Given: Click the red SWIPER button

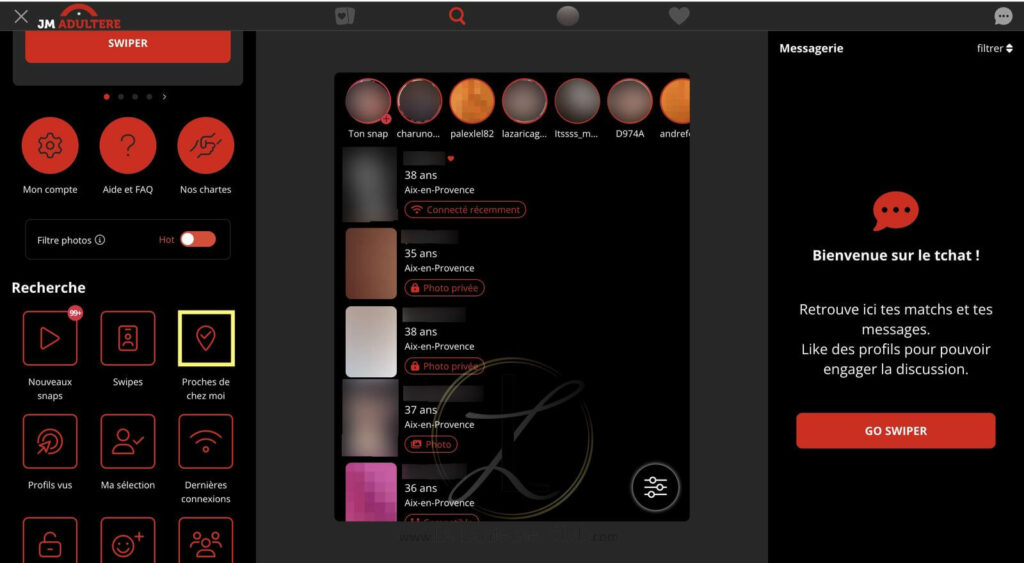Looking at the screenshot, I should click(128, 44).
